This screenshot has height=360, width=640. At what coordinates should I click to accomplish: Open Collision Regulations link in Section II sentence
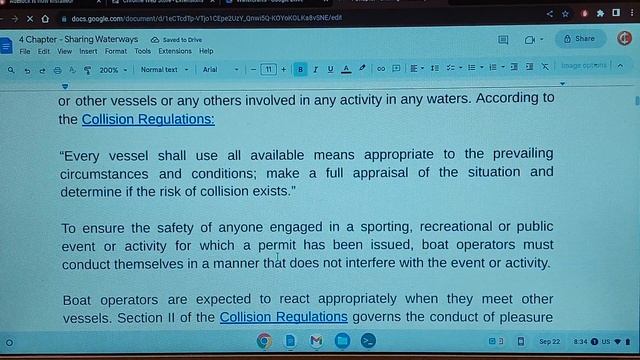[284, 317]
